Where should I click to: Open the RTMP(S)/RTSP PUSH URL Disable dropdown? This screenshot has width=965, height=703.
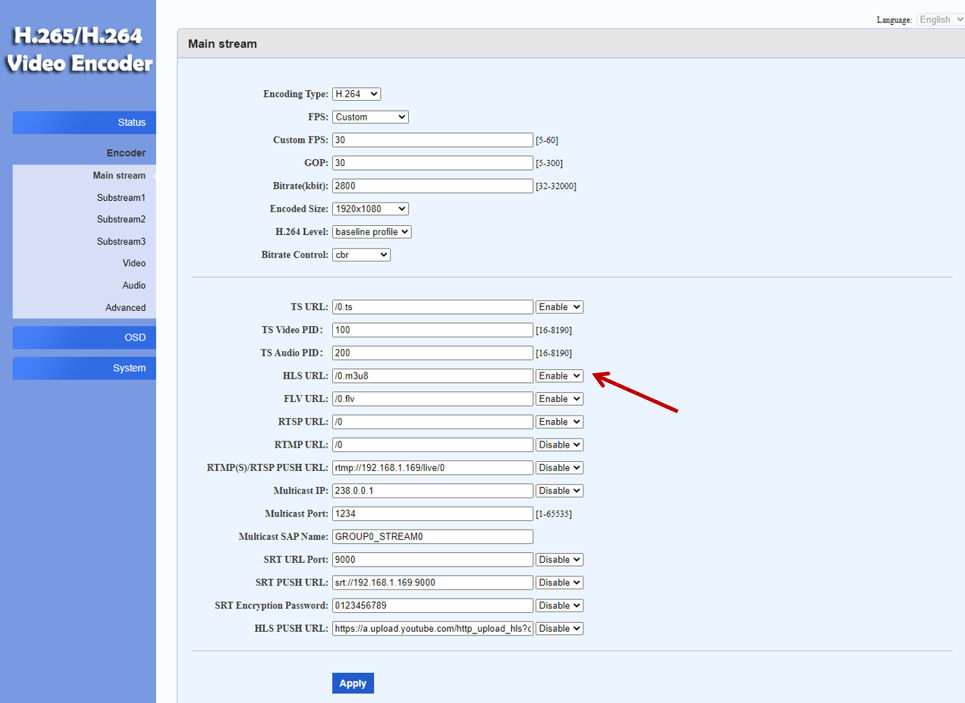(x=559, y=468)
